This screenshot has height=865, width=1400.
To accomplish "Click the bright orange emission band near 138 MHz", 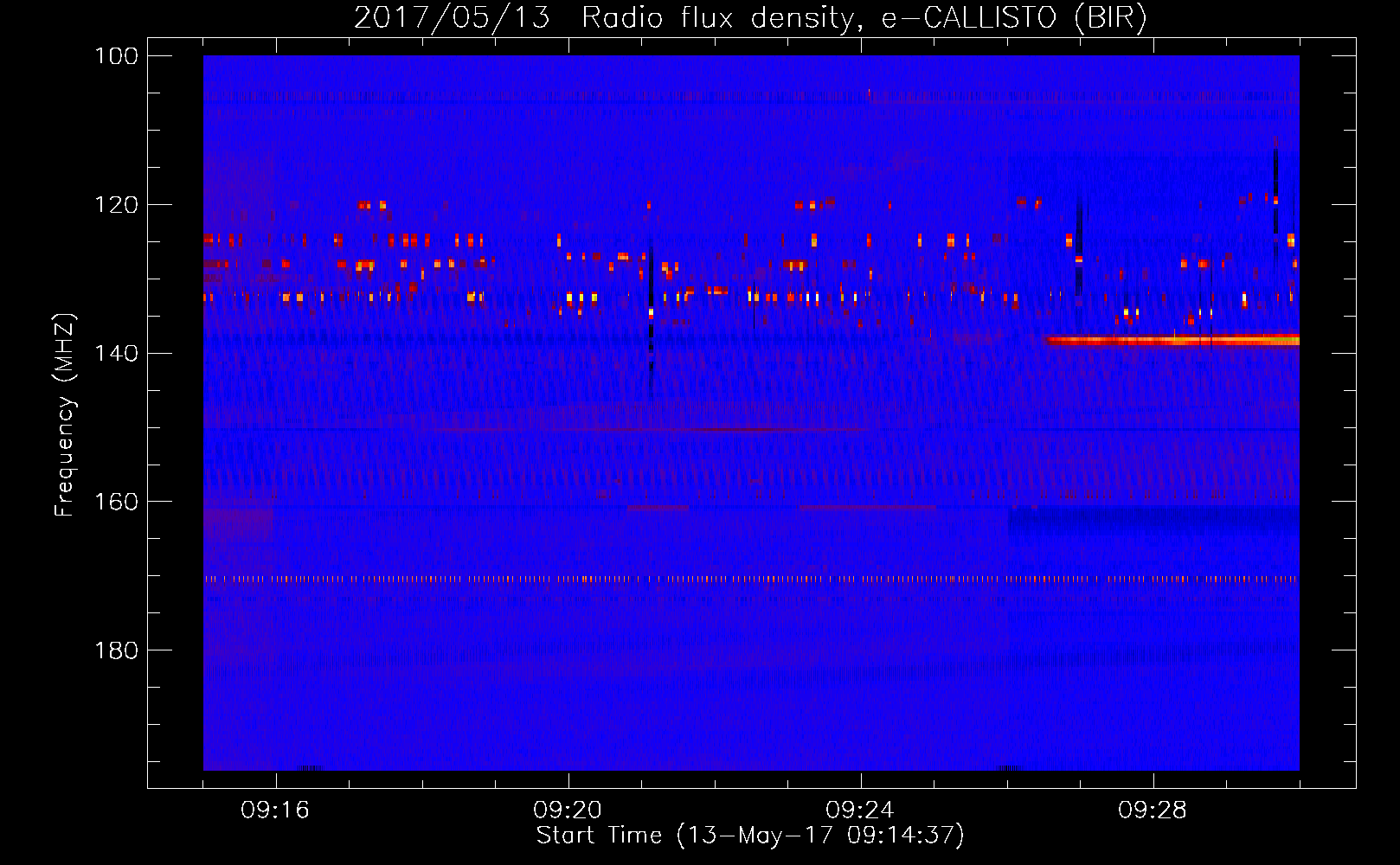I will click(1172, 340).
